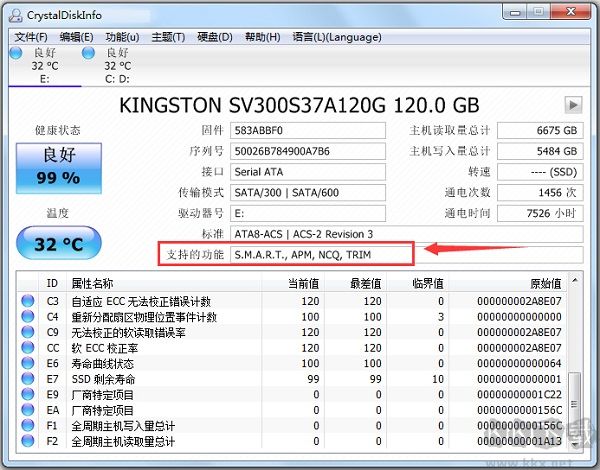Screen dimensions: 600x470
Task: Click the status circle in row C3
Action: 28,301
